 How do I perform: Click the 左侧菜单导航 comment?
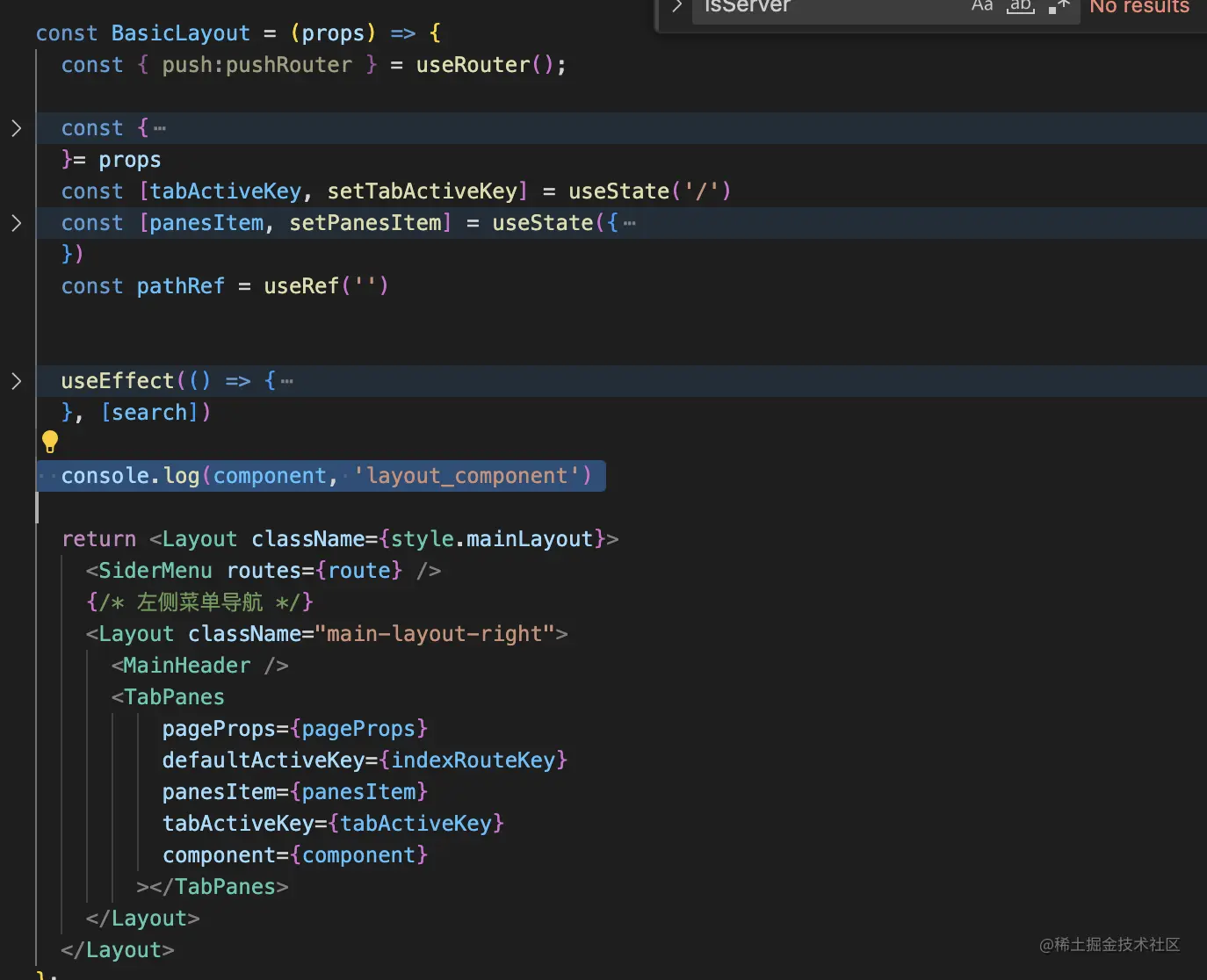point(199,602)
